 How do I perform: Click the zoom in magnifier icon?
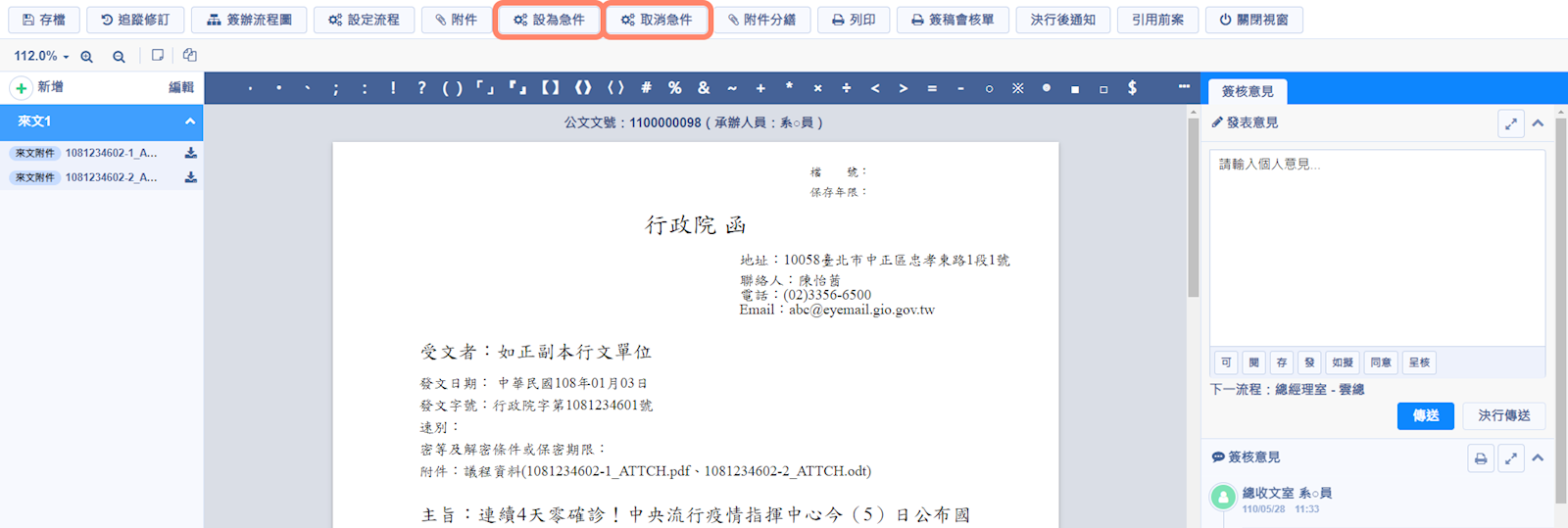point(87,57)
